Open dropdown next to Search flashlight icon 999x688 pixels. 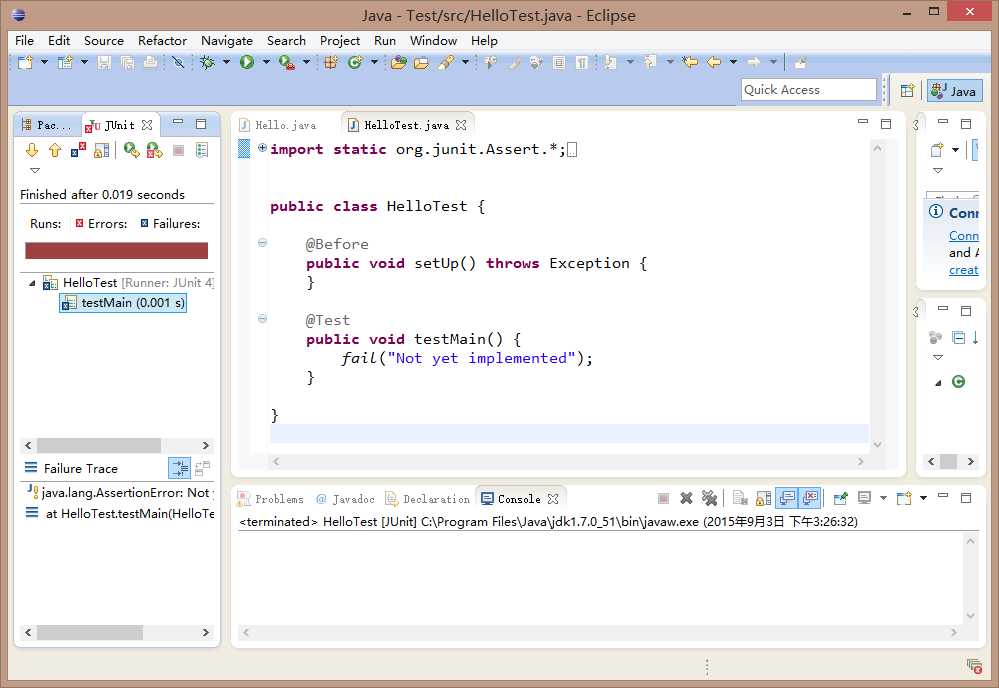pos(465,62)
